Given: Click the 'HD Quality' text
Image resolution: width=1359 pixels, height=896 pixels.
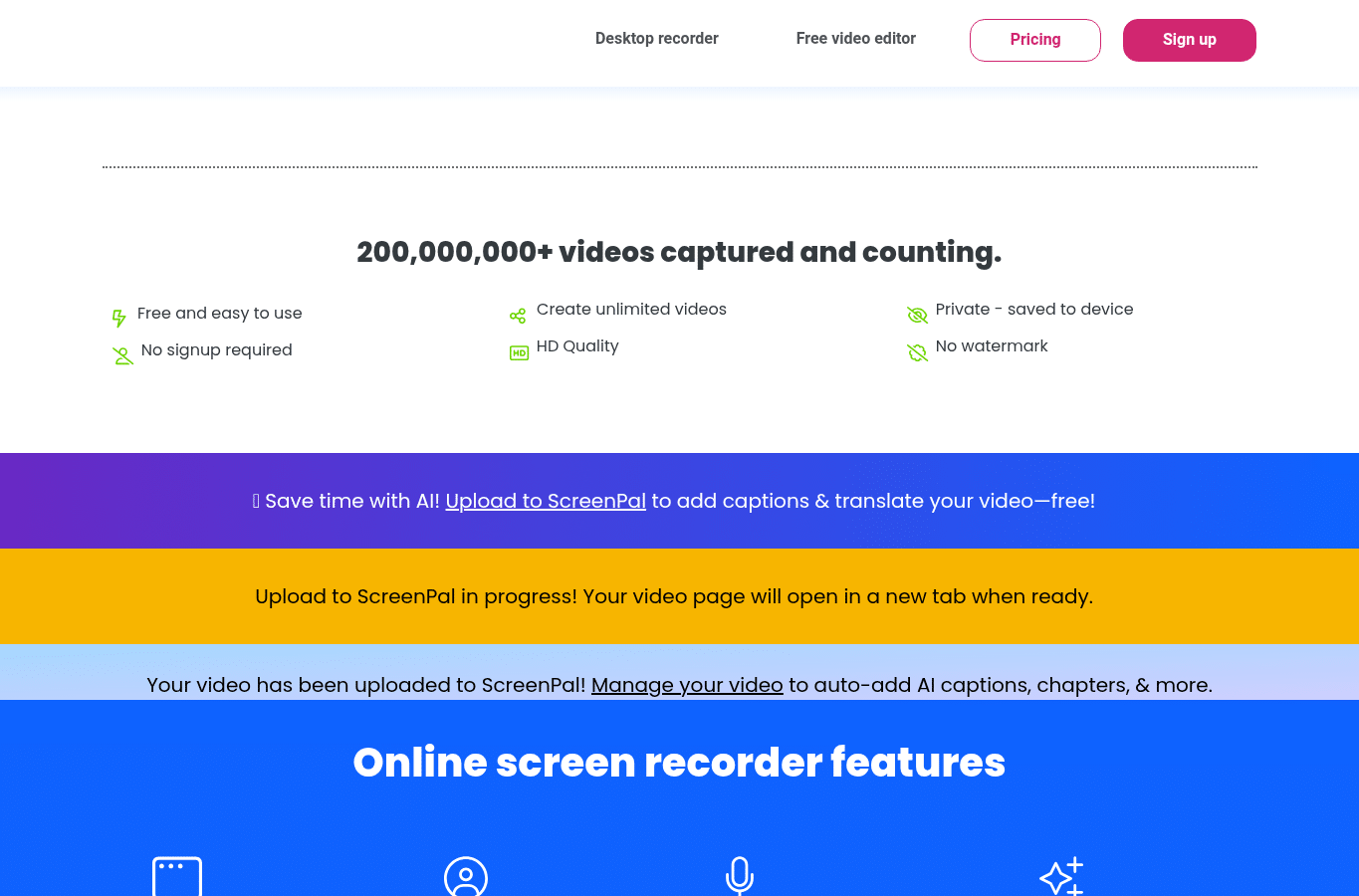Looking at the screenshot, I should 577,346.
